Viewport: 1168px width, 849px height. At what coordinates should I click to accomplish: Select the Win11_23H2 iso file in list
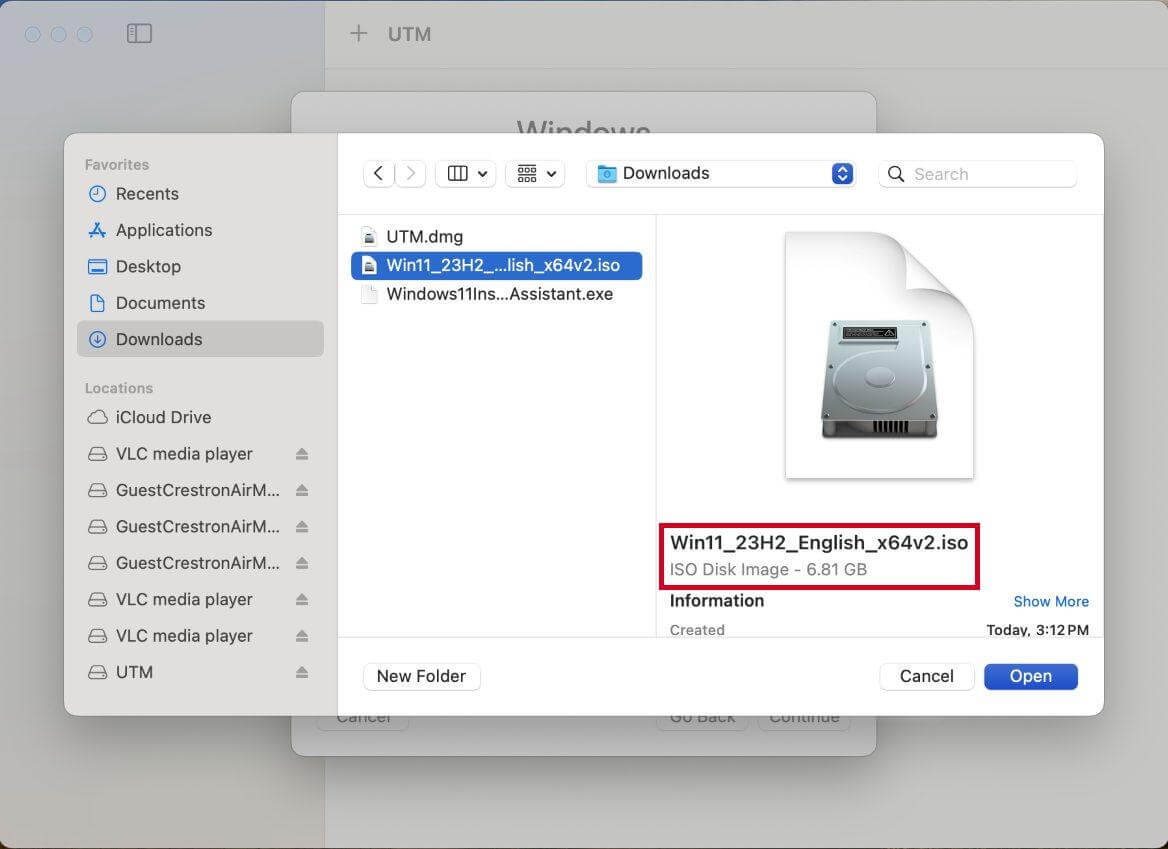coord(496,266)
